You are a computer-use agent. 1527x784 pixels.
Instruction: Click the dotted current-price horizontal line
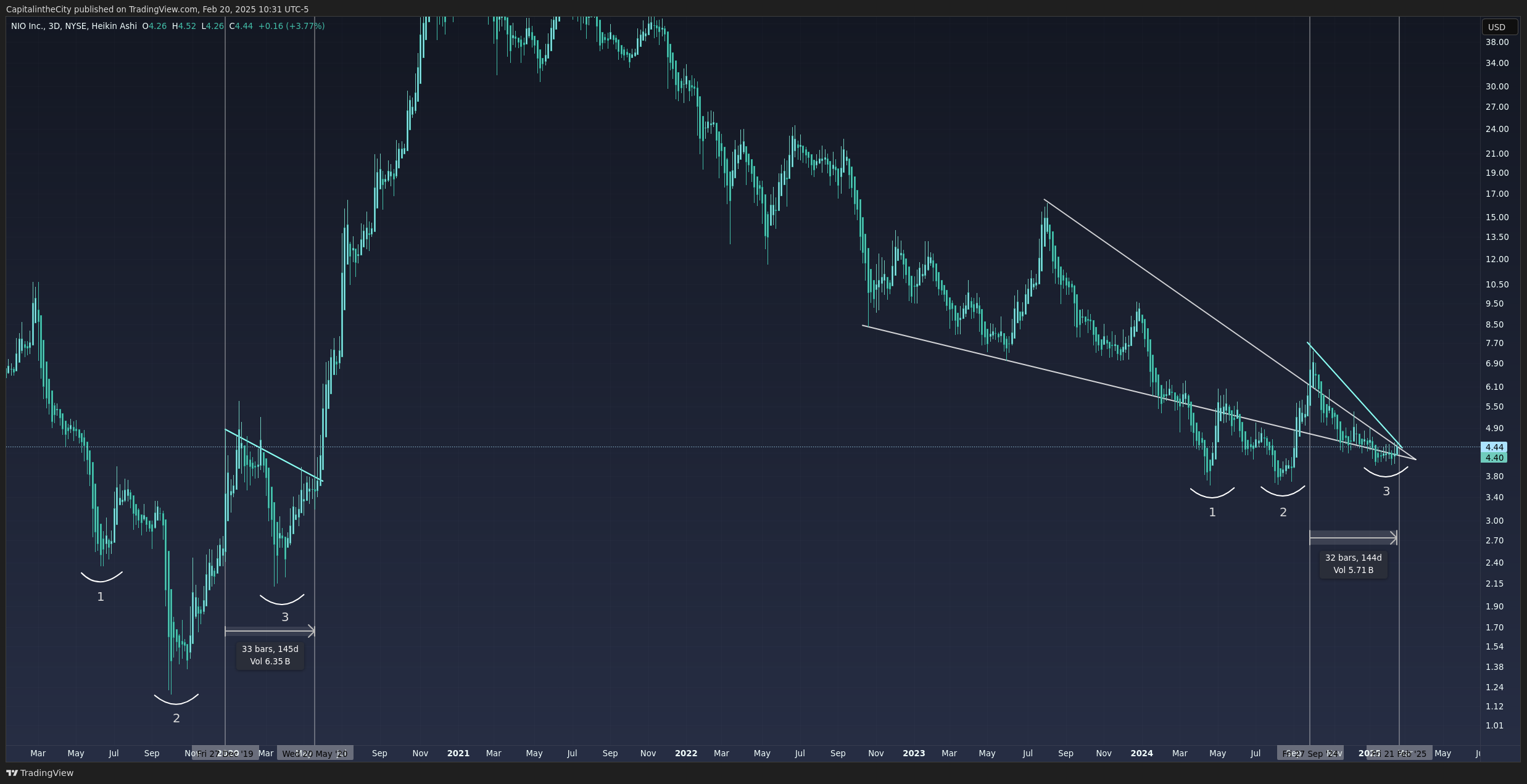coord(743,447)
